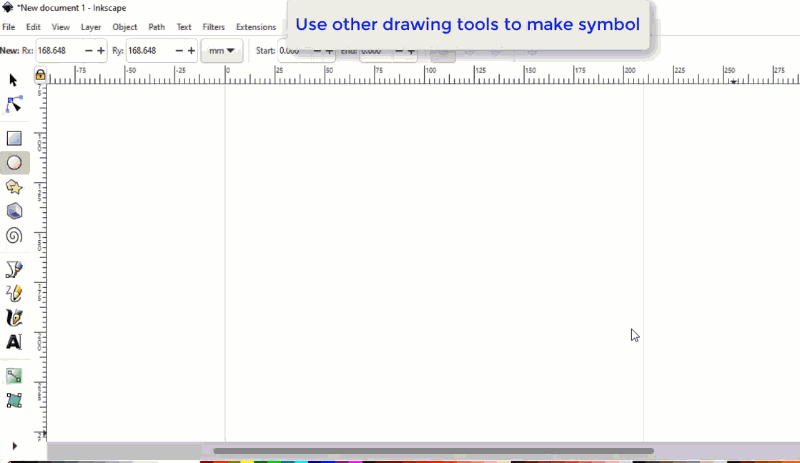Open the Edit menu

[33, 27]
